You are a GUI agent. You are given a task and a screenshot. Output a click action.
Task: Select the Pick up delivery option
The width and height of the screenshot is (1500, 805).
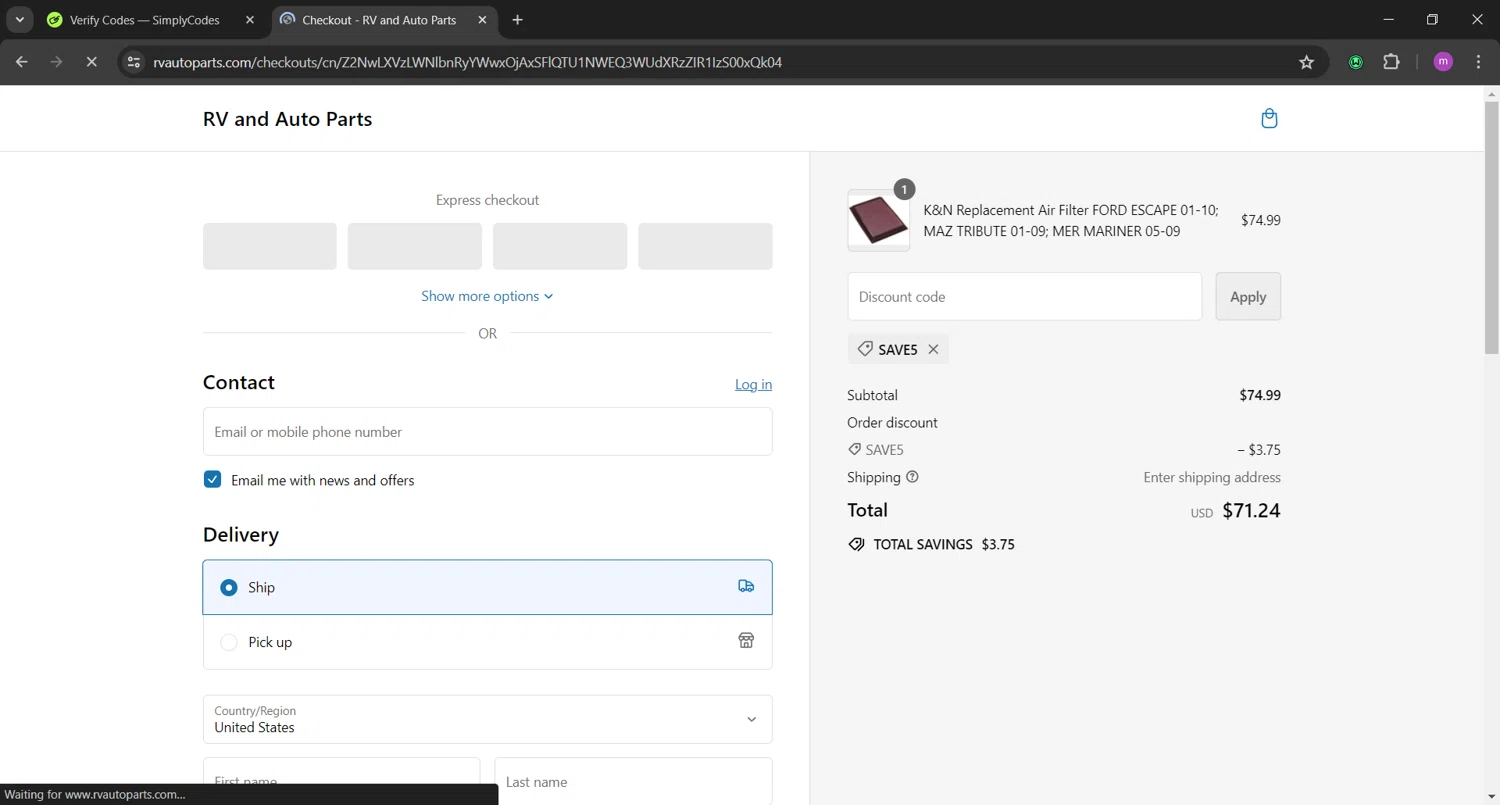487,642
